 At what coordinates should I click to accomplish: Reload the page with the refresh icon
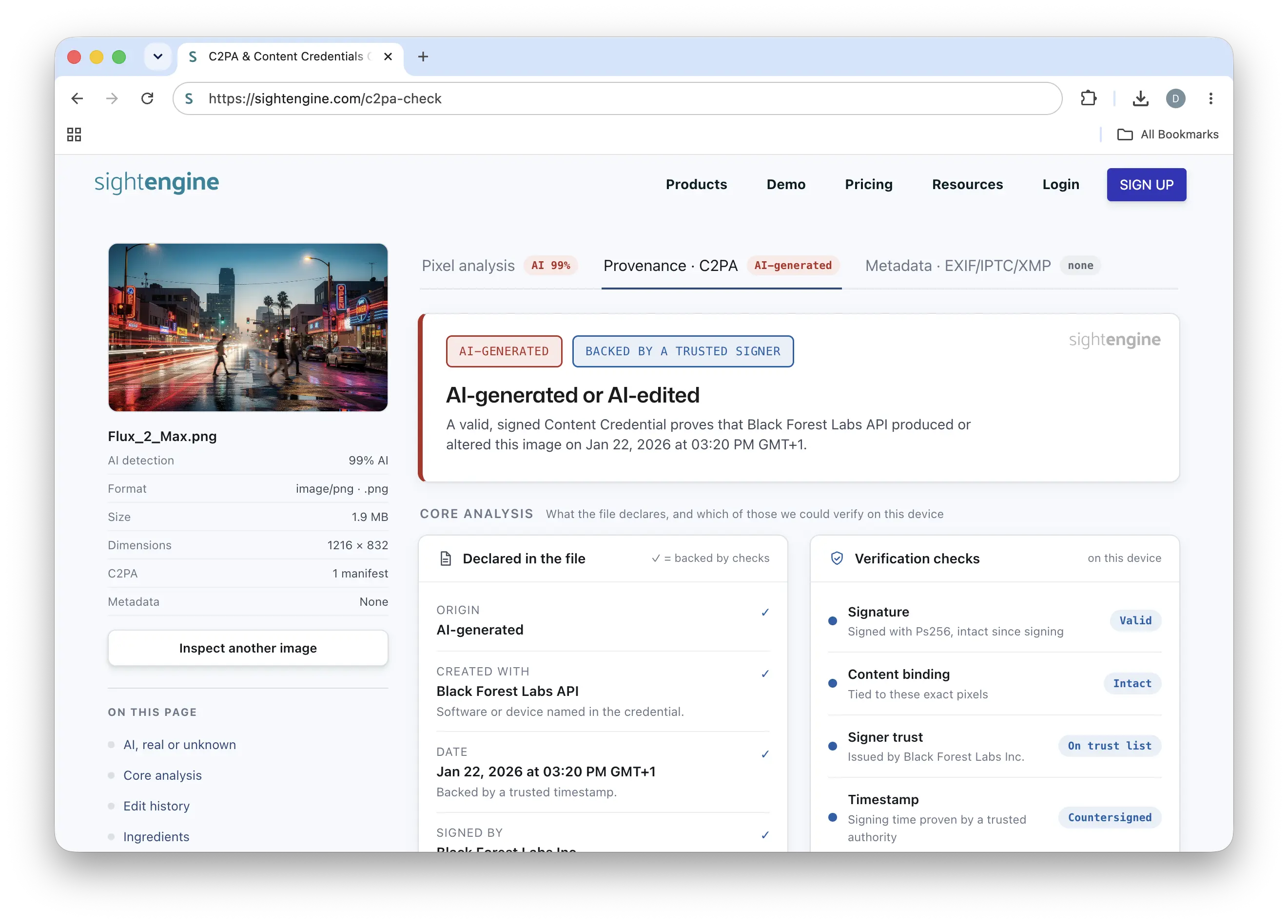147,98
